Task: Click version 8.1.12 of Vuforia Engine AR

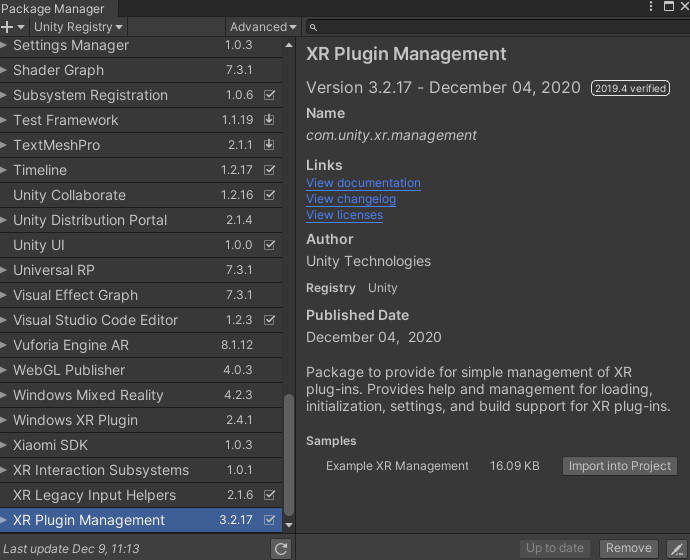Action: (237, 345)
